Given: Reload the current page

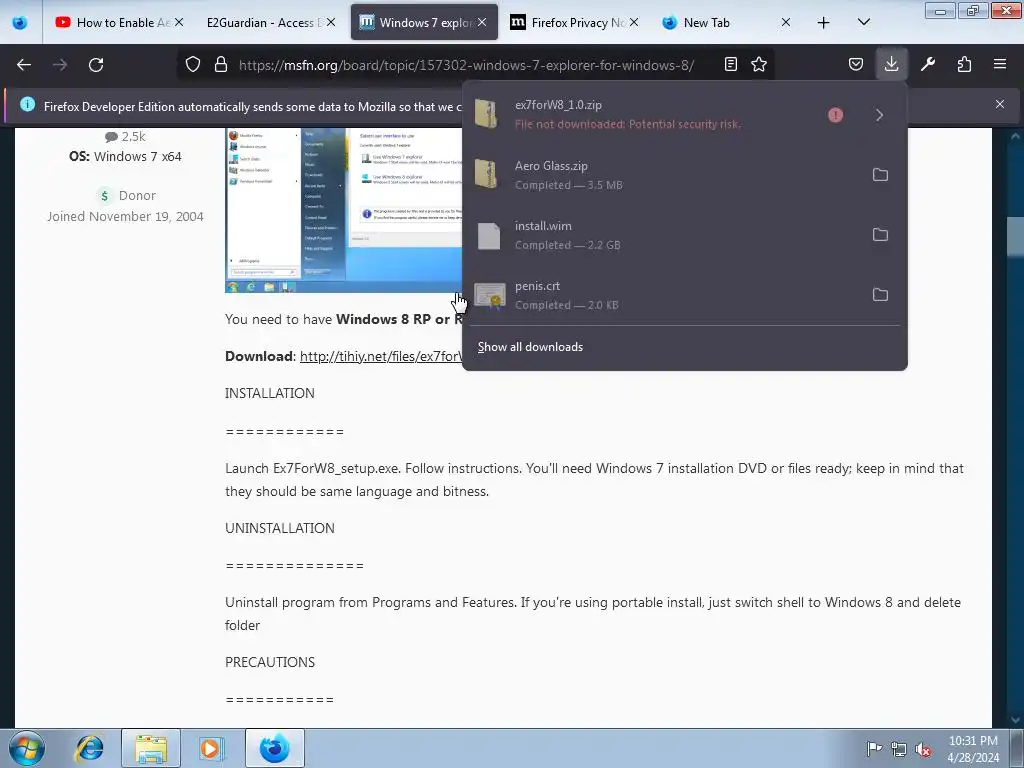Looking at the screenshot, I should (x=96, y=65).
